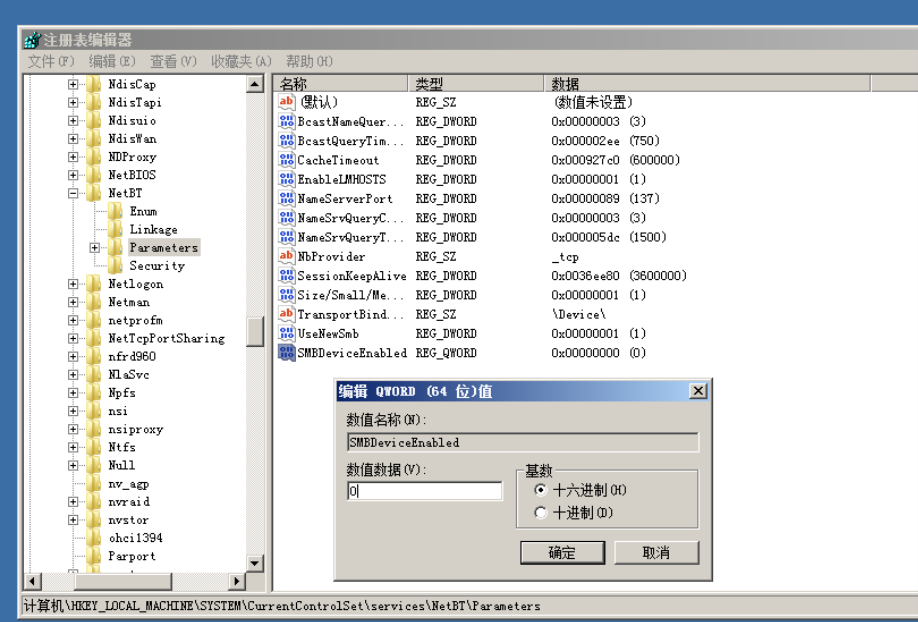Sort by the 数据 column header
The height and width of the screenshot is (622, 918).
707,84
